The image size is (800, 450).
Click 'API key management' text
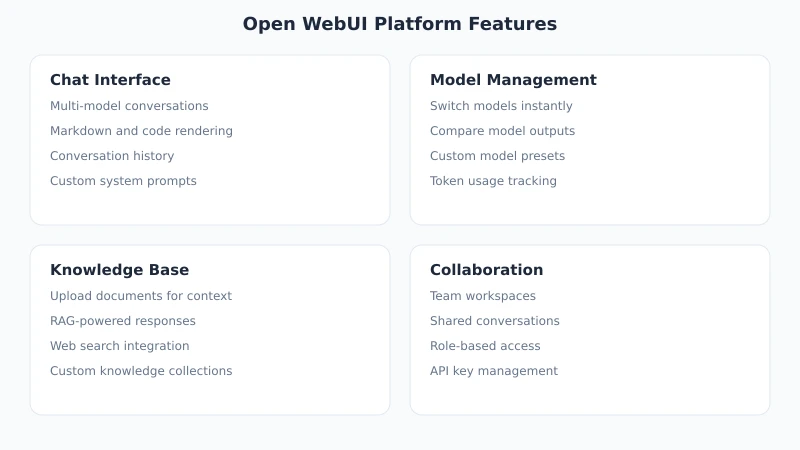click(x=494, y=371)
